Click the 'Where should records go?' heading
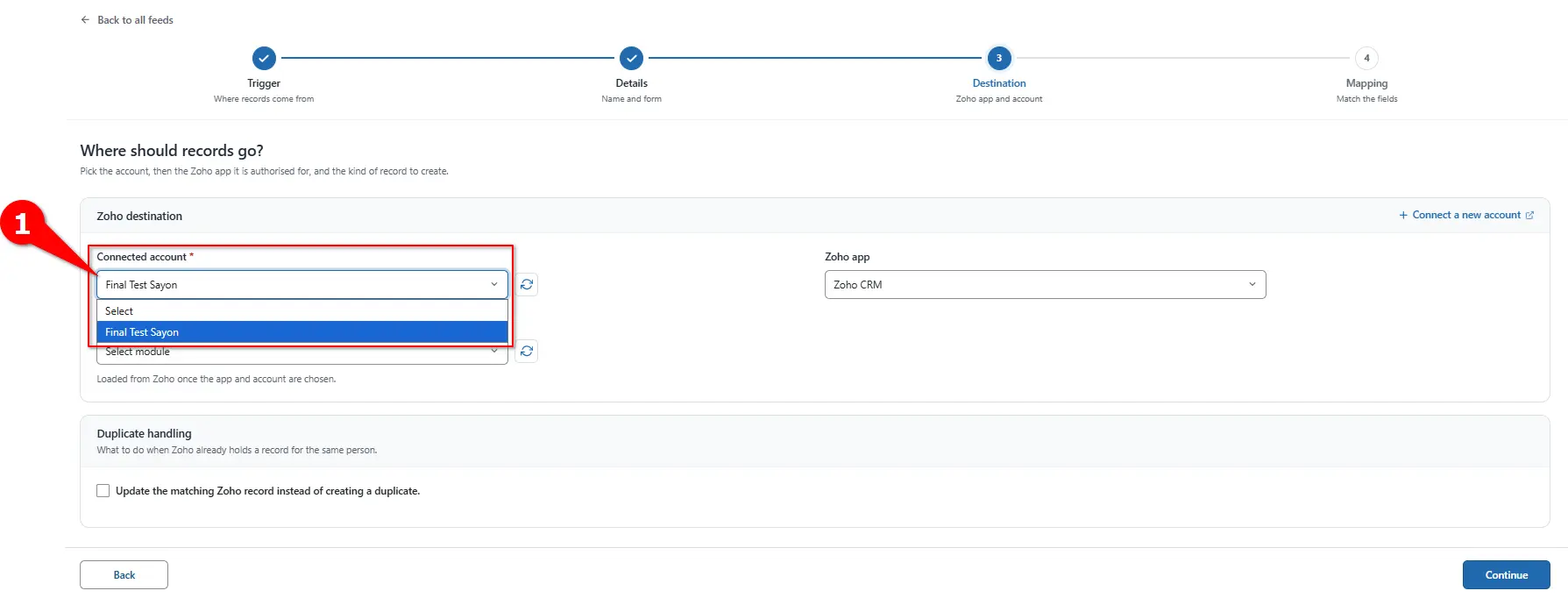 coord(172,151)
